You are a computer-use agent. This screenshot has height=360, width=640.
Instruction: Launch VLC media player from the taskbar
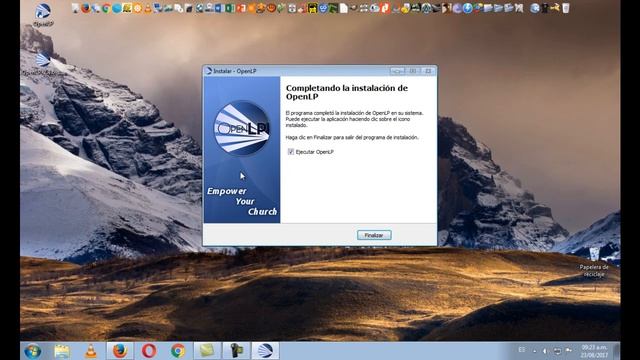pyautogui.click(x=91, y=351)
